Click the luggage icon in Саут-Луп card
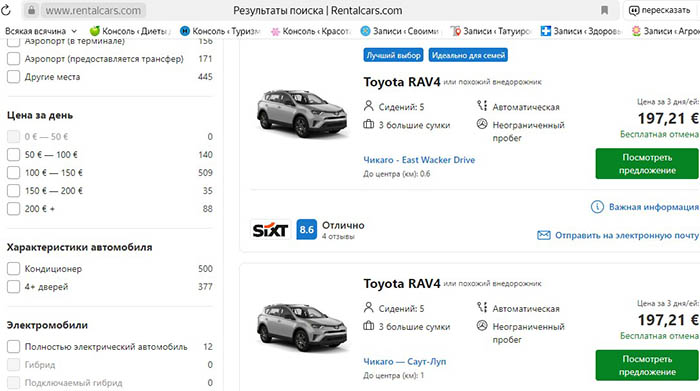The height and width of the screenshot is (391, 700). coord(368,326)
